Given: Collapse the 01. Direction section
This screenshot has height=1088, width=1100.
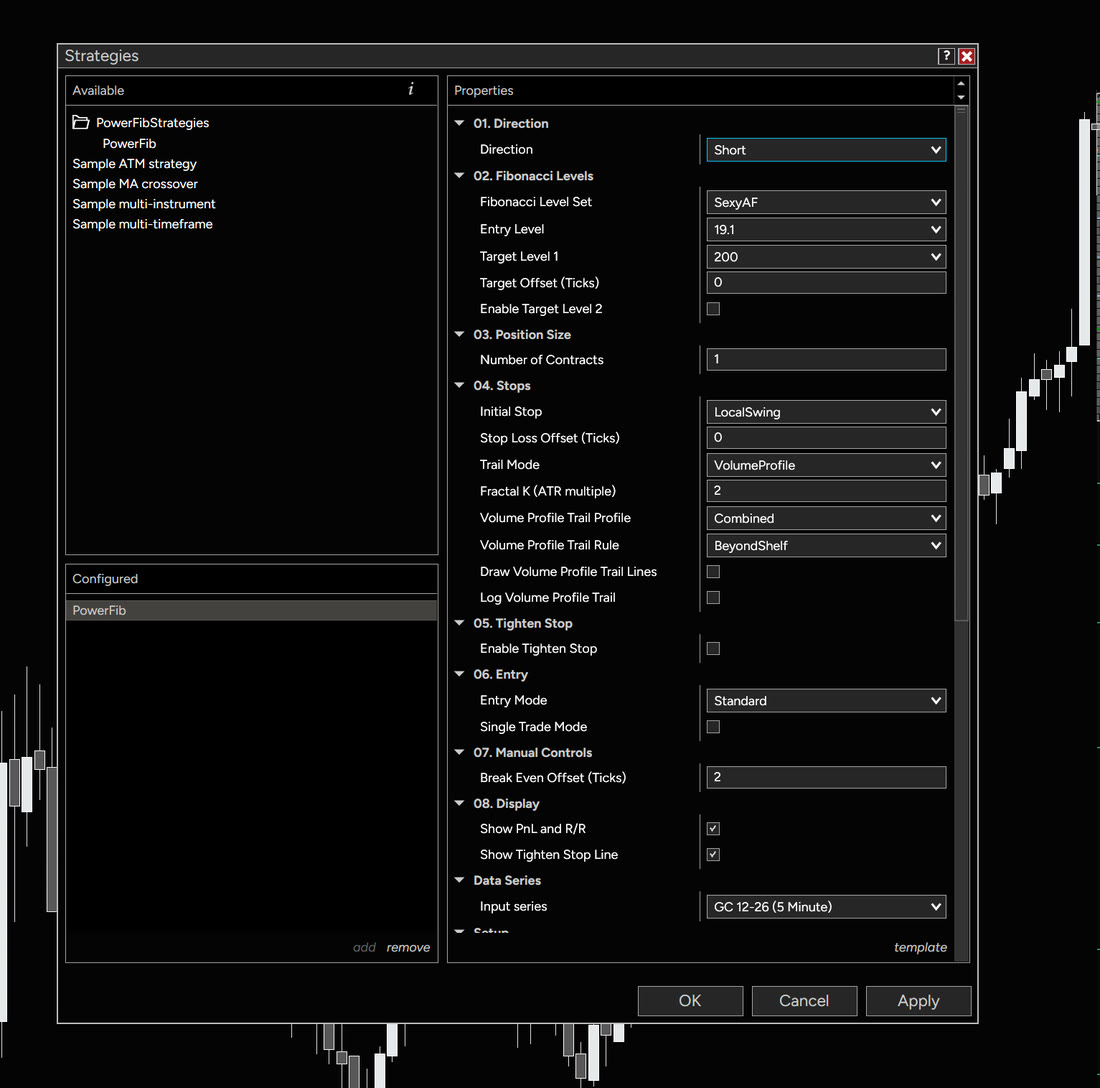Looking at the screenshot, I should pyautogui.click(x=460, y=123).
